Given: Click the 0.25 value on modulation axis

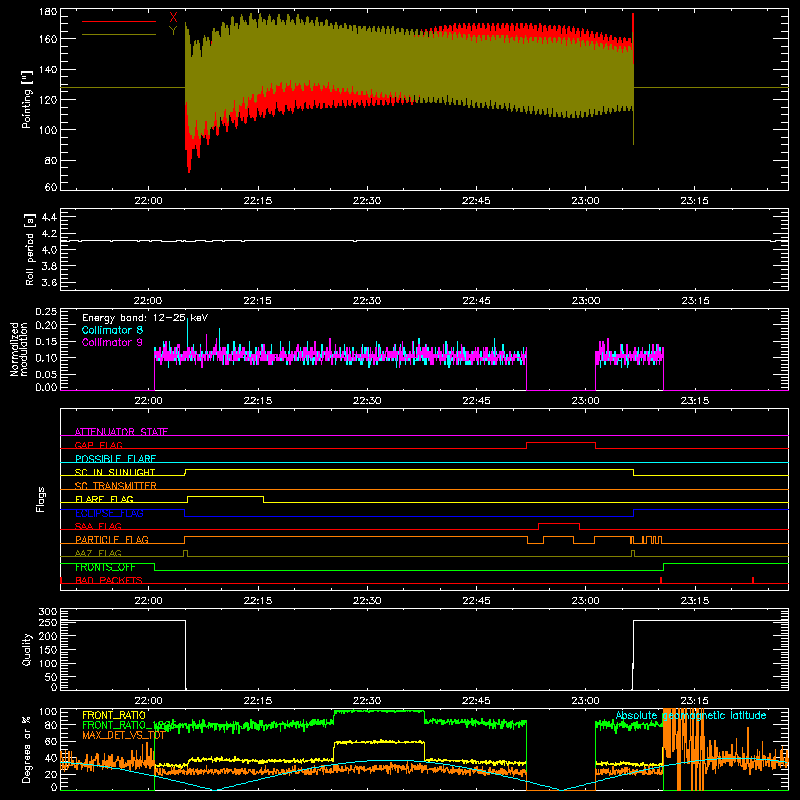Looking at the screenshot, I should pyautogui.click(x=46, y=312).
